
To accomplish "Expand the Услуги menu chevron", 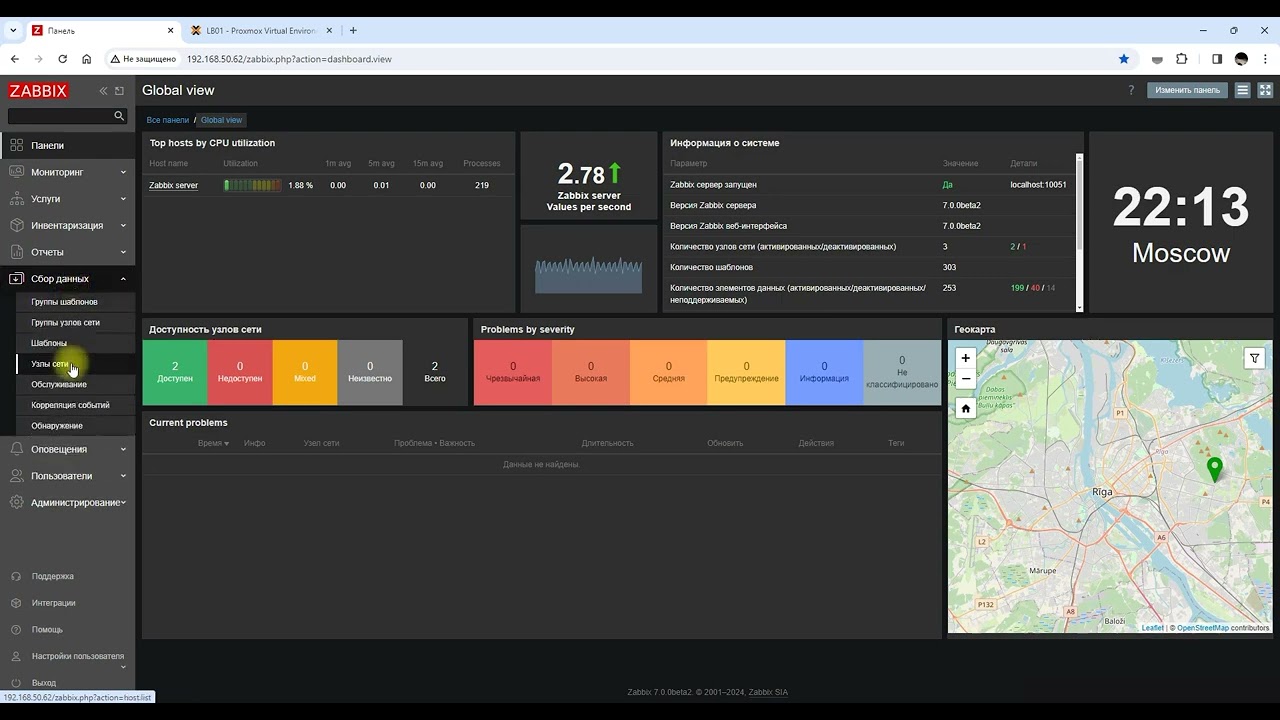I will pyautogui.click(x=123, y=199).
